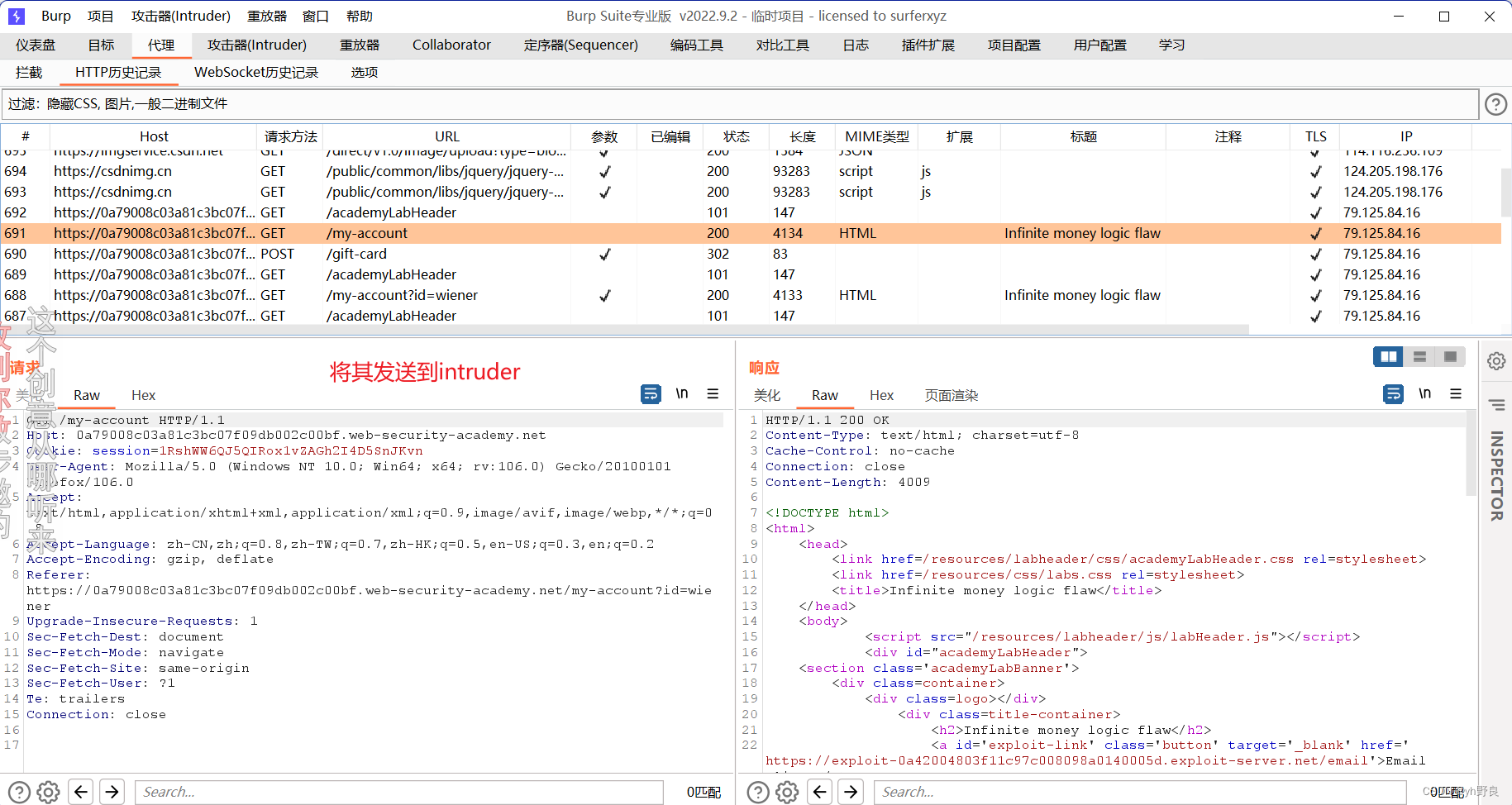Switch response view to 美化 tab
The height and width of the screenshot is (805, 1512).
pyautogui.click(x=767, y=396)
